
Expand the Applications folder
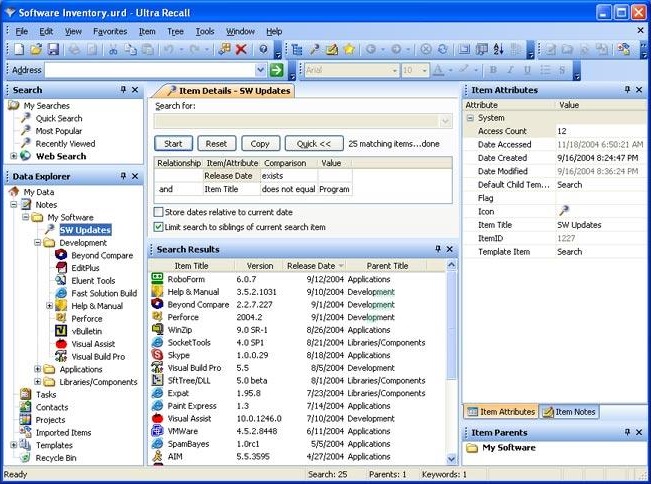pyautogui.click(x=37, y=369)
